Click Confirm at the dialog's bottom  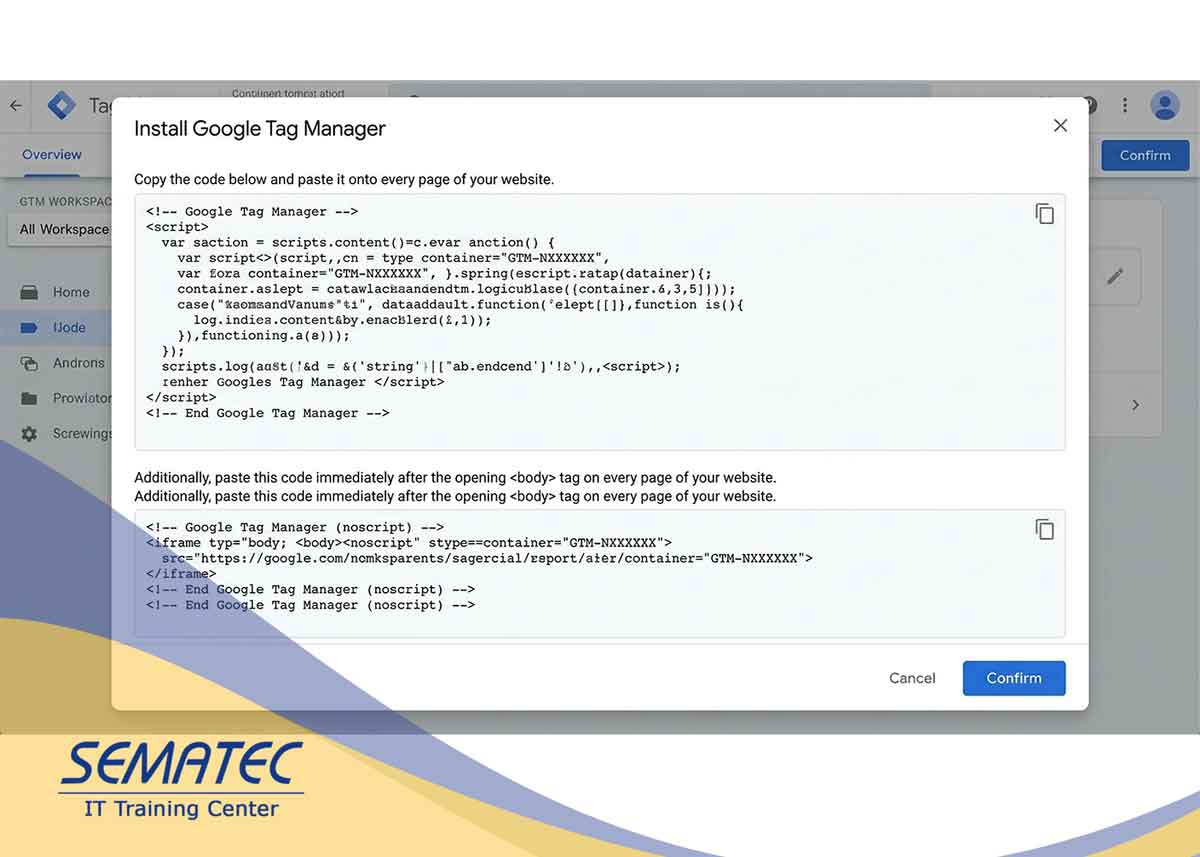pos(1014,678)
